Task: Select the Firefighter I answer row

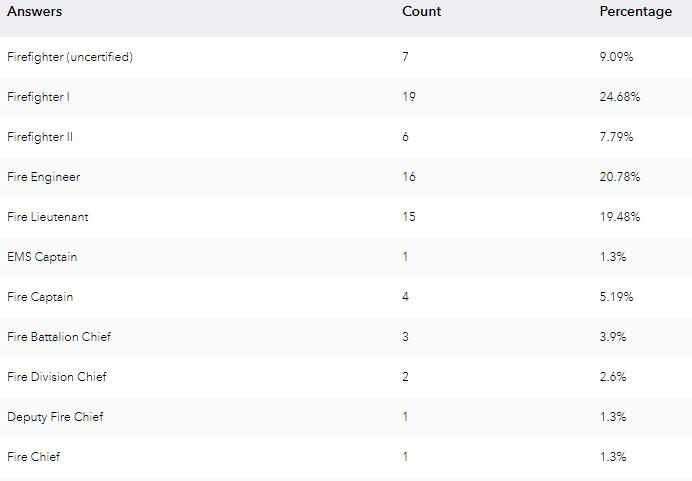Action: pyautogui.click(x=38, y=97)
